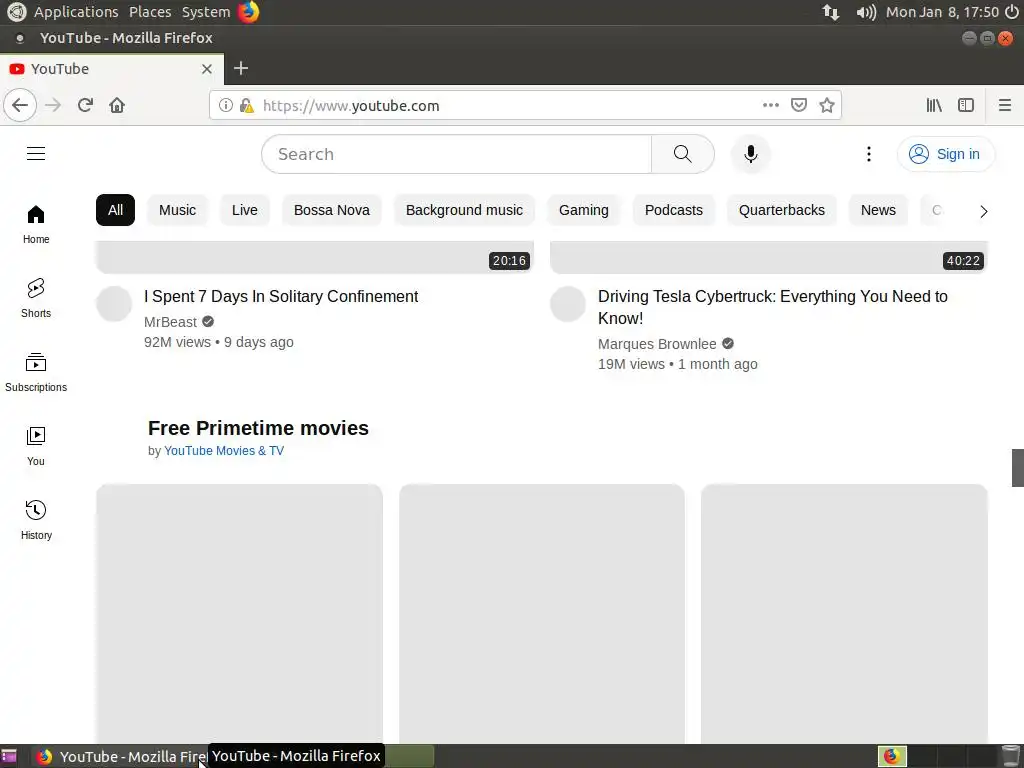This screenshot has width=1024, height=768.
Task: Open YouTube settings three-dot menu
Action: pos(869,154)
